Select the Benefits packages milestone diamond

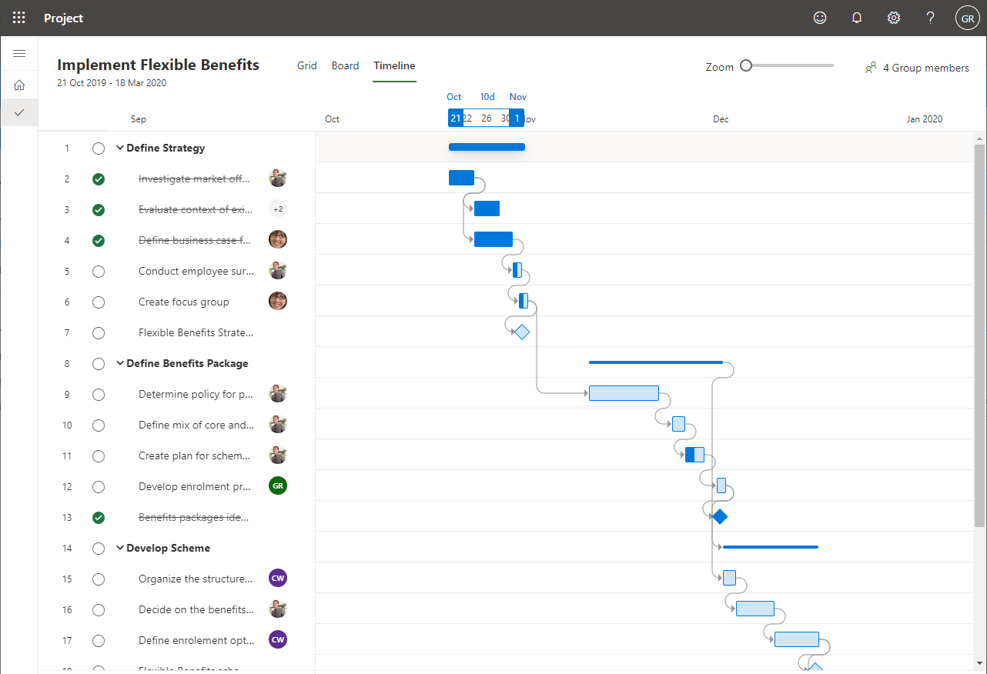(719, 517)
